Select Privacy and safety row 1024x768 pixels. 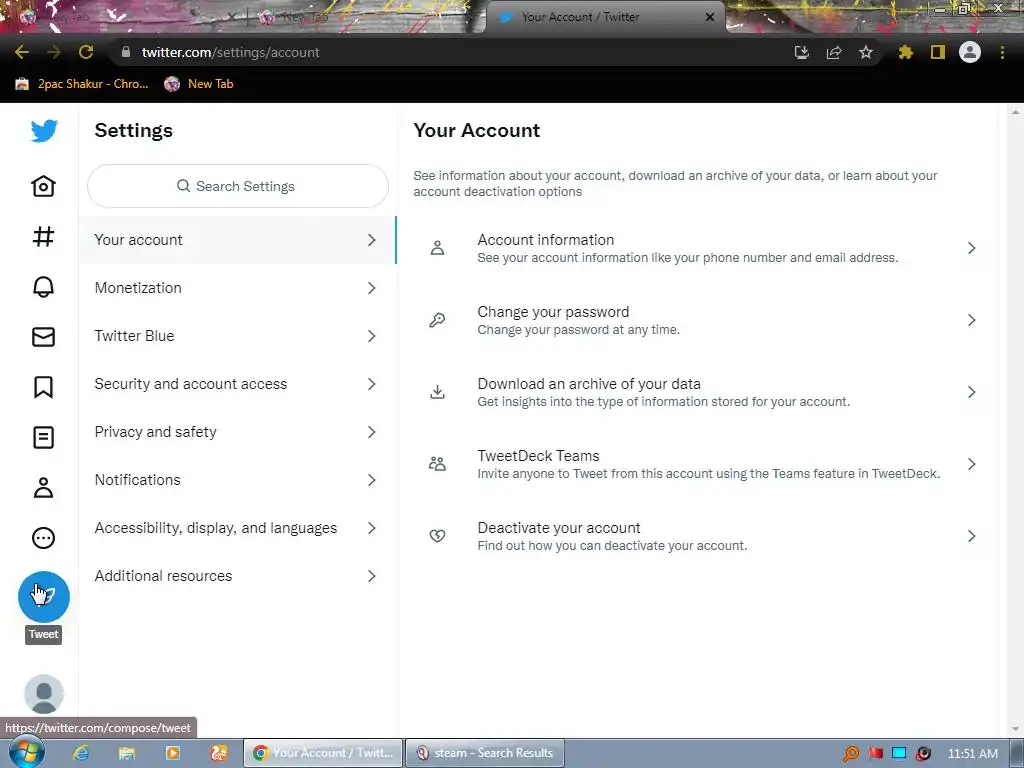(238, 432)
